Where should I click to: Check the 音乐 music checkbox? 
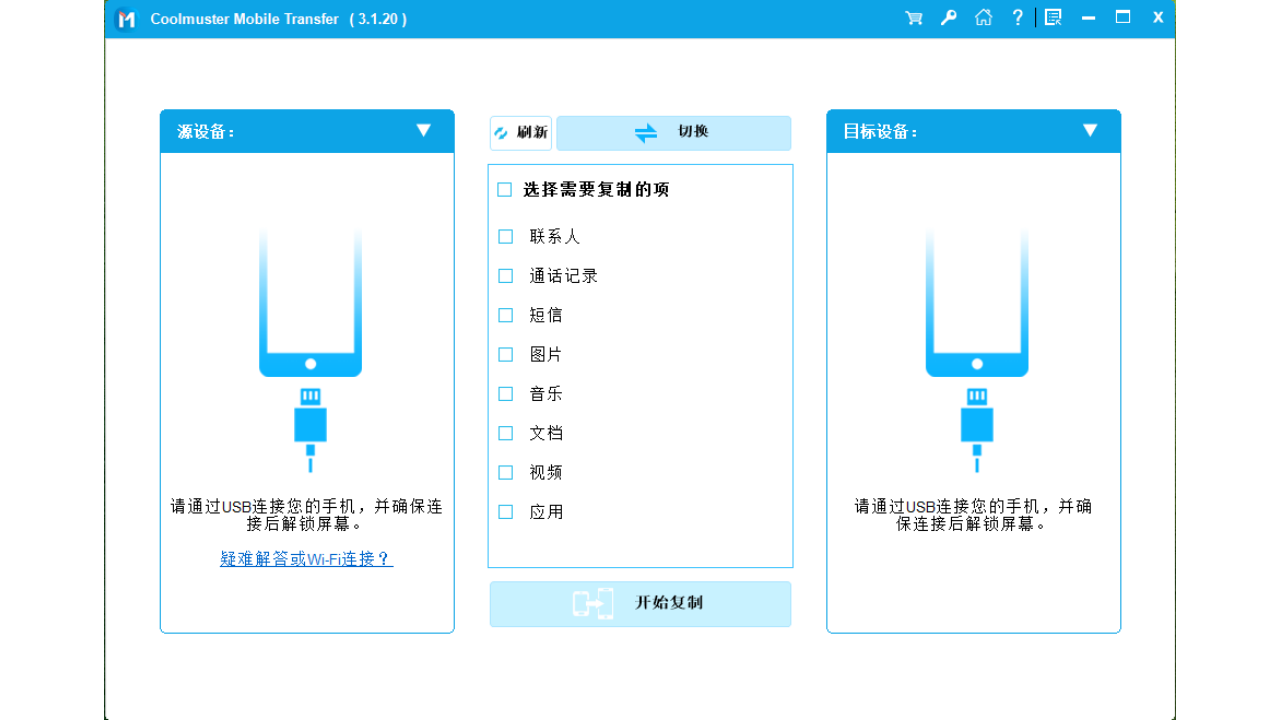pyautogui.click(x=505, y=393)
